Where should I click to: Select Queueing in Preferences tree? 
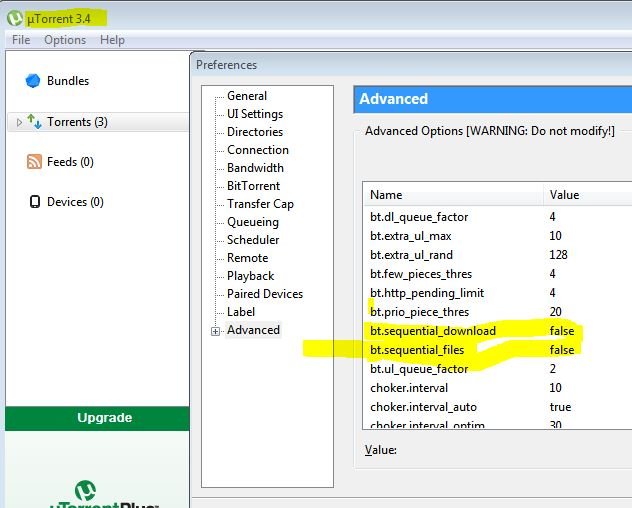(x=253, y=222)
